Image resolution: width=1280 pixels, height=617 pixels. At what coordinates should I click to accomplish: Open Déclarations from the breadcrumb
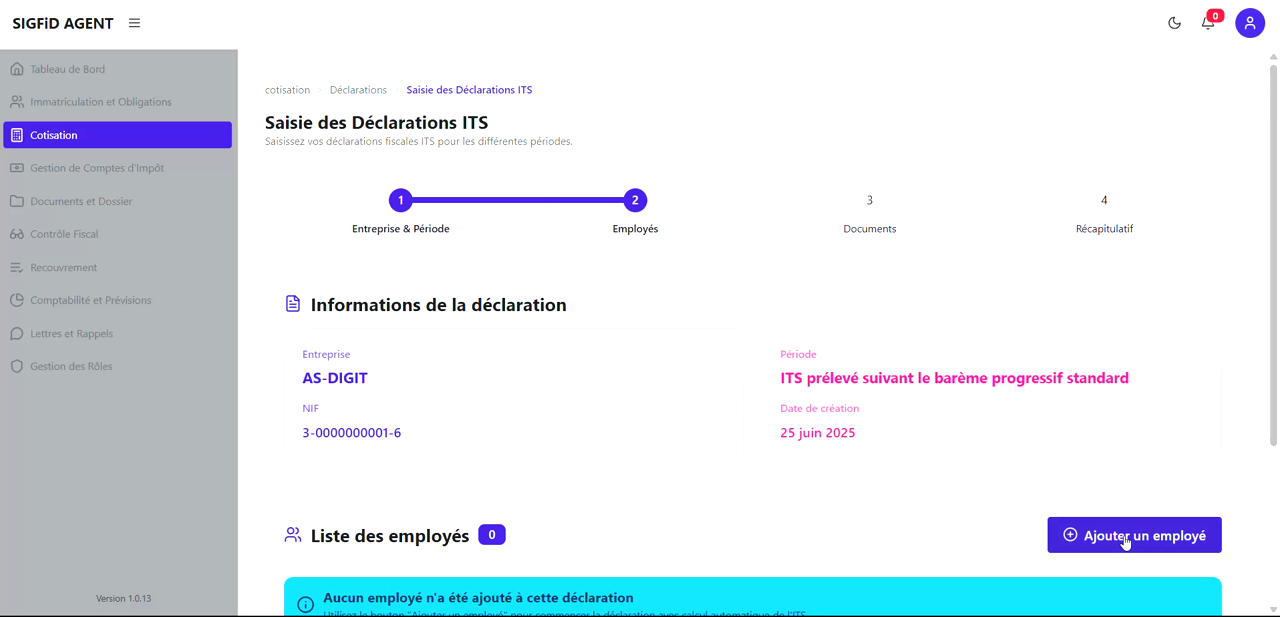[358, 89]
